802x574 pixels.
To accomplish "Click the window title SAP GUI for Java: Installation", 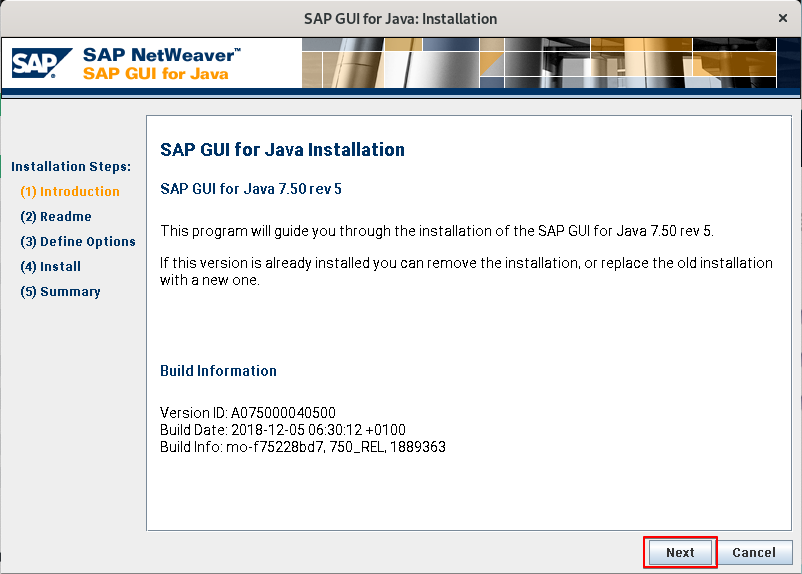I will click(x=400, y=19).
